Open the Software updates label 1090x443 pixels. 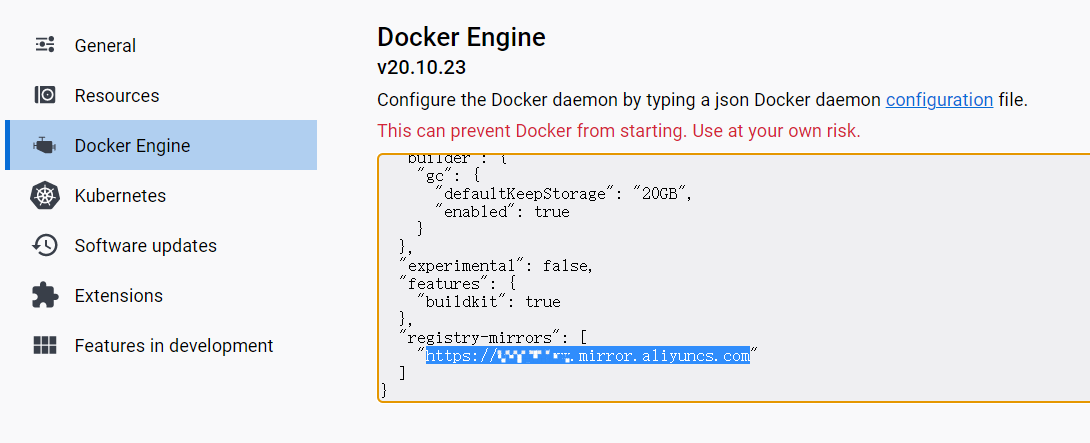click(x=145, y=246)
